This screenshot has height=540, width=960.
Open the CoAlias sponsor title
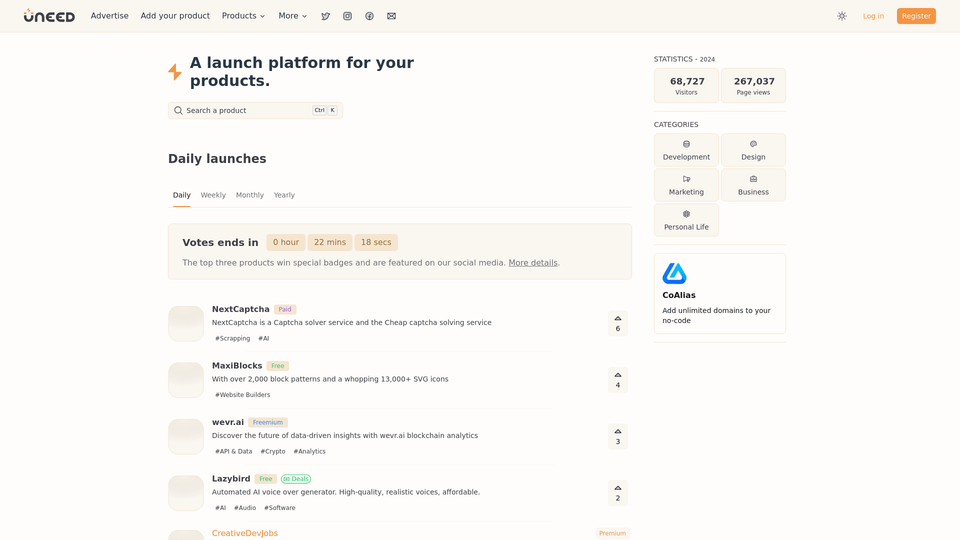pyautogui.click(x=679, y=295)
